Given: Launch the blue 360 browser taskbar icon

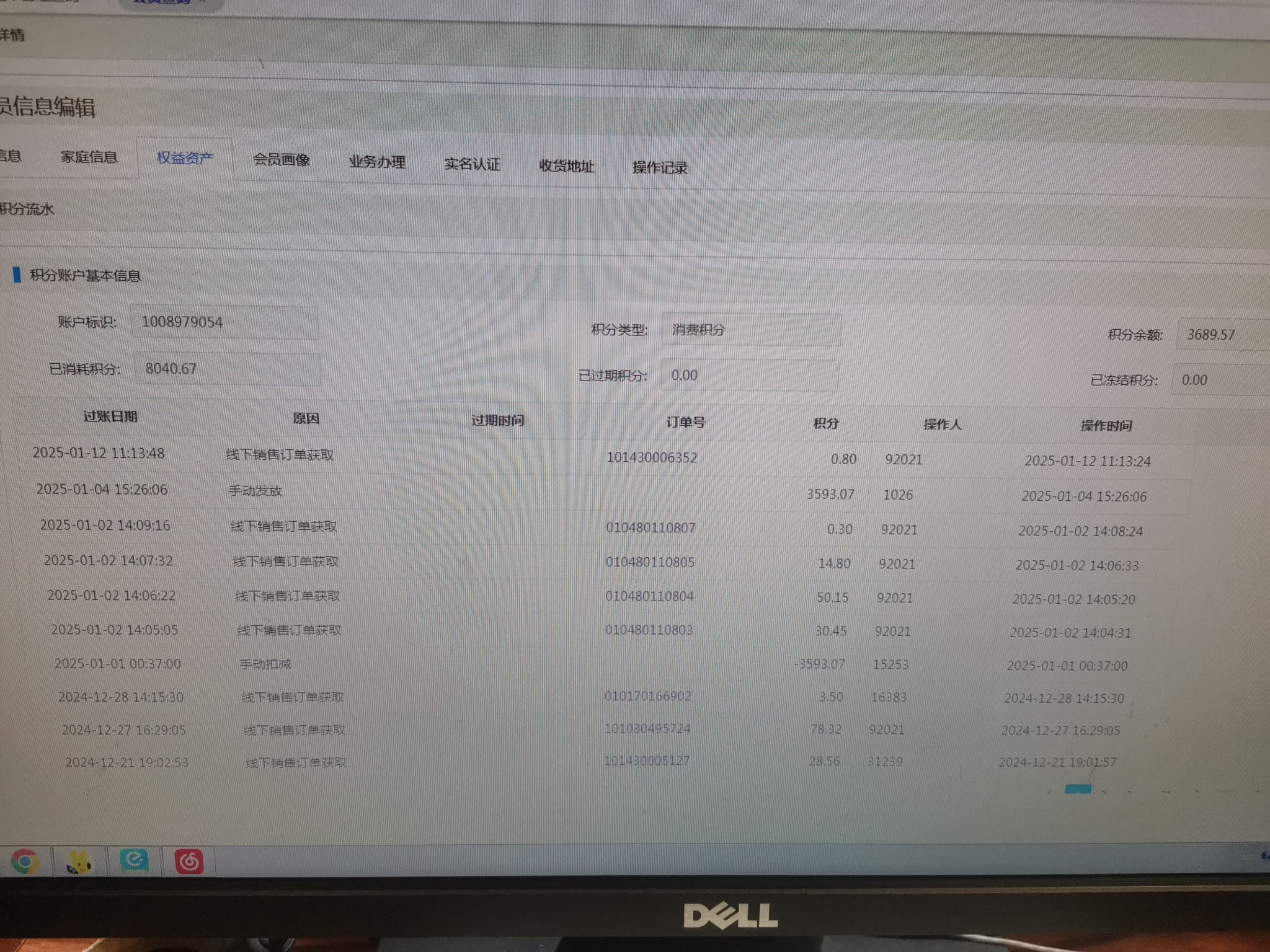Looking at the screenshot, I should point(135,860).
